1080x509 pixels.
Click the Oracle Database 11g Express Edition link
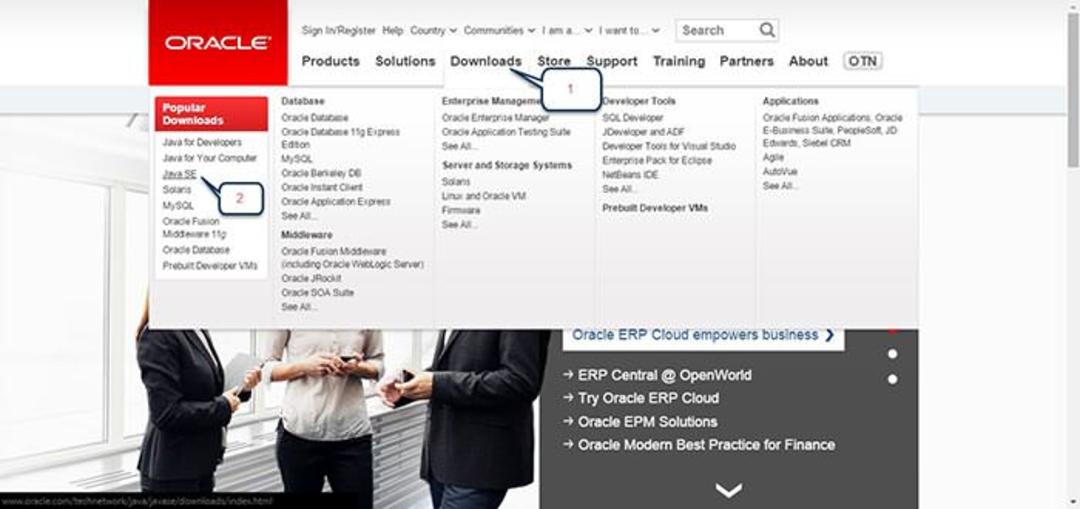(340, 138)
